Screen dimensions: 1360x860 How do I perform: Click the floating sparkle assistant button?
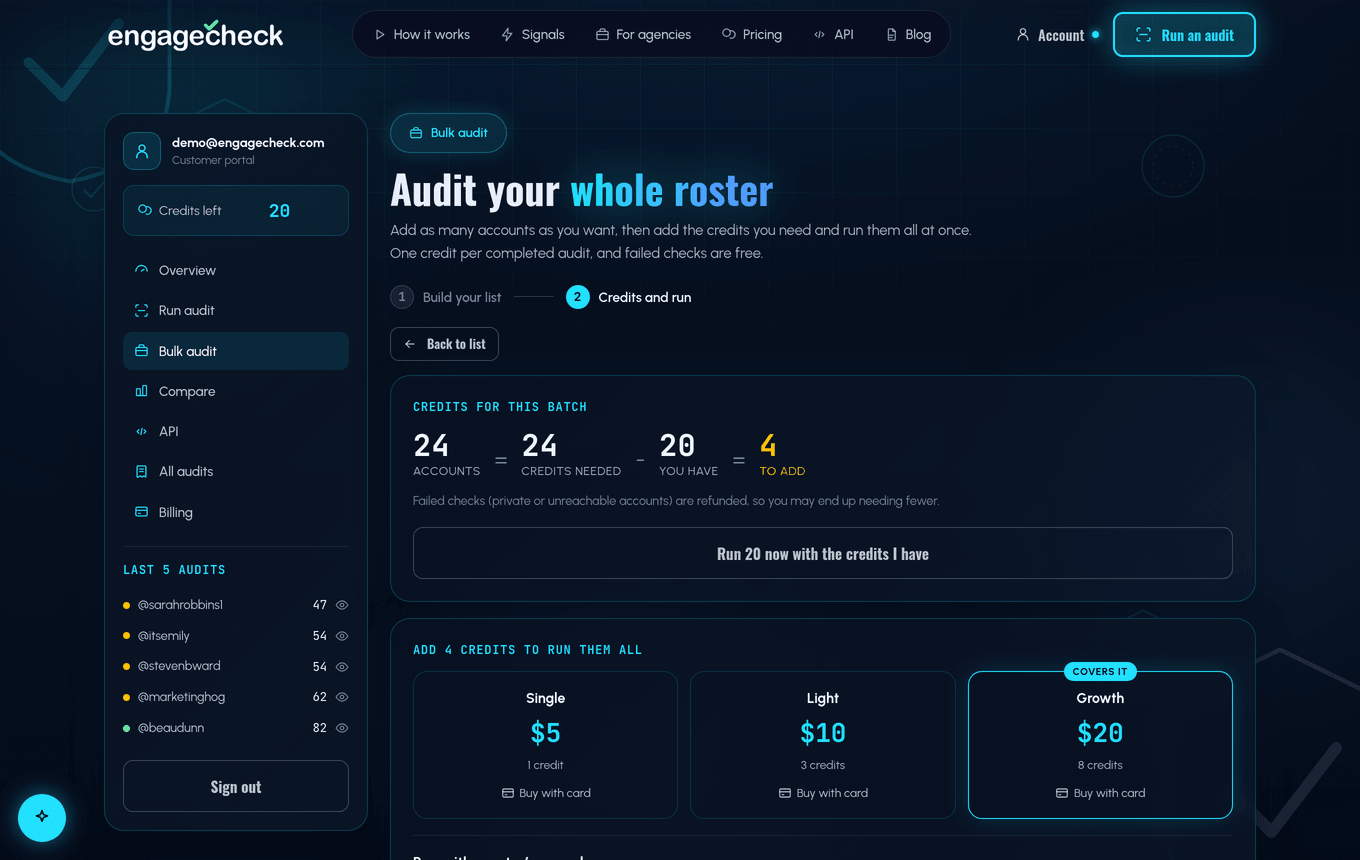(42, 816)
